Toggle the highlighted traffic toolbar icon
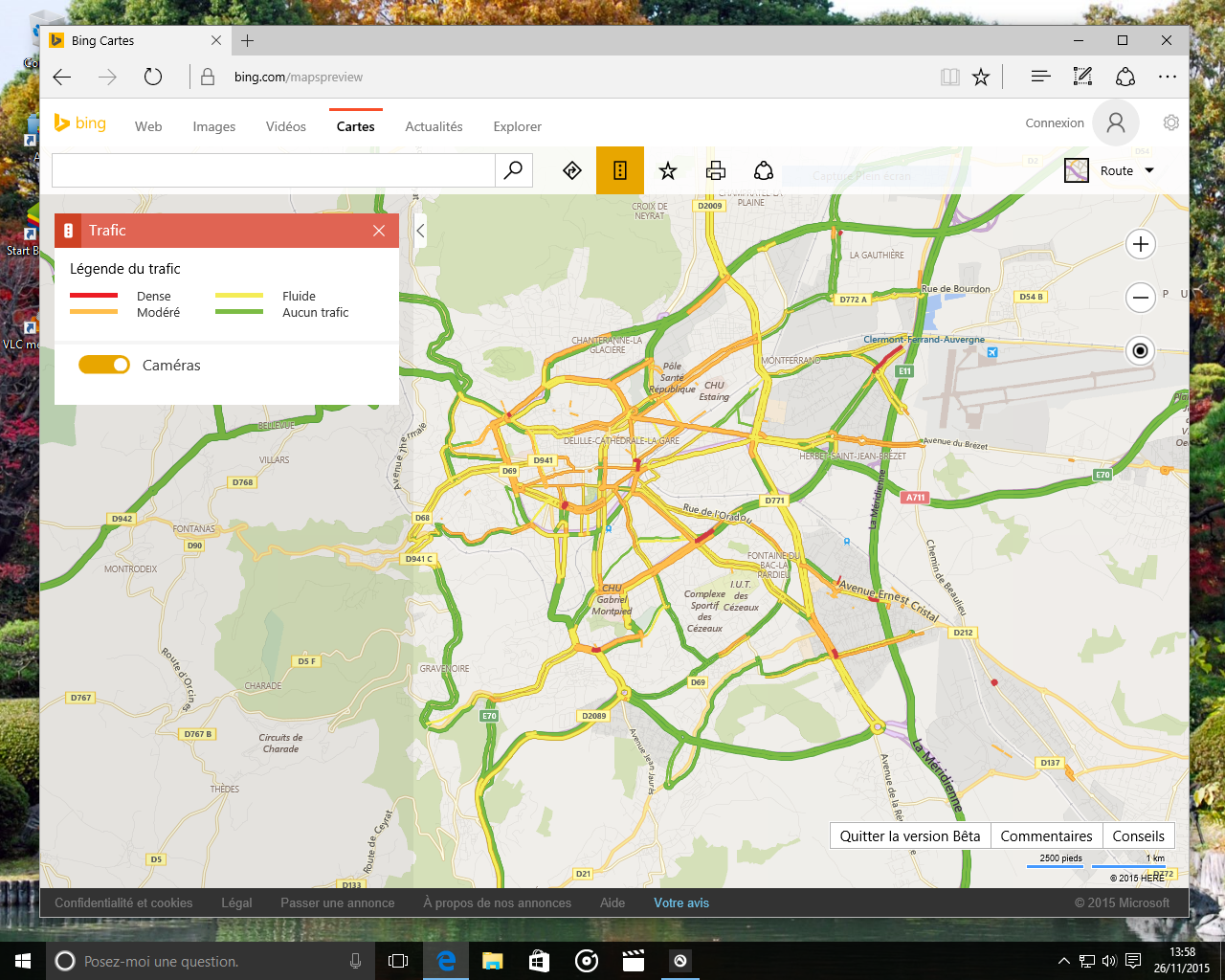The height and width of the screenshot is (980, 1225). pos(620,170)
